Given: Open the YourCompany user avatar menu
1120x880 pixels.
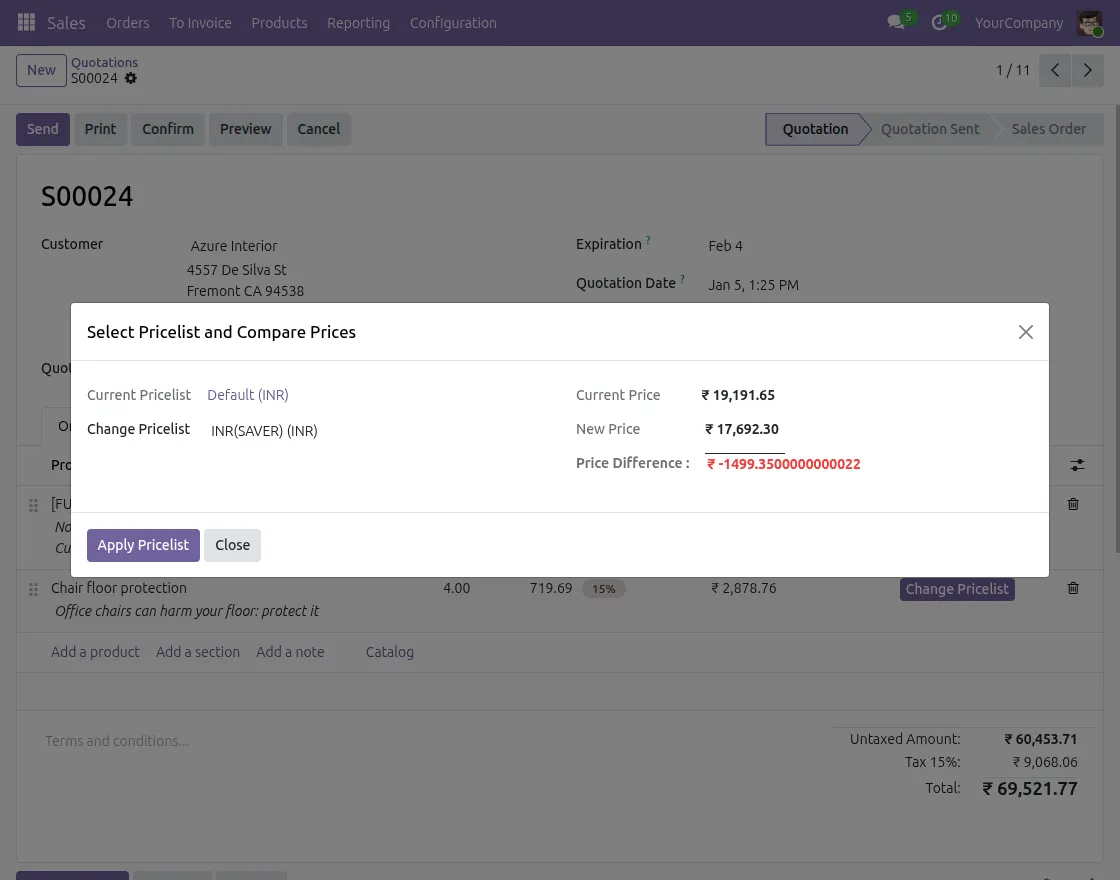Looking at the screenshot, I should [1089, 22].
